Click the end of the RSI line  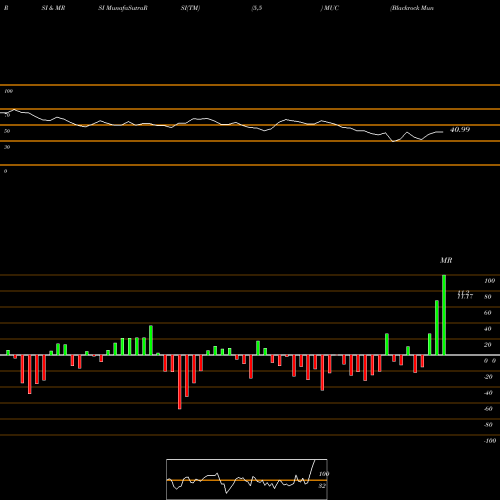[443, 132]
